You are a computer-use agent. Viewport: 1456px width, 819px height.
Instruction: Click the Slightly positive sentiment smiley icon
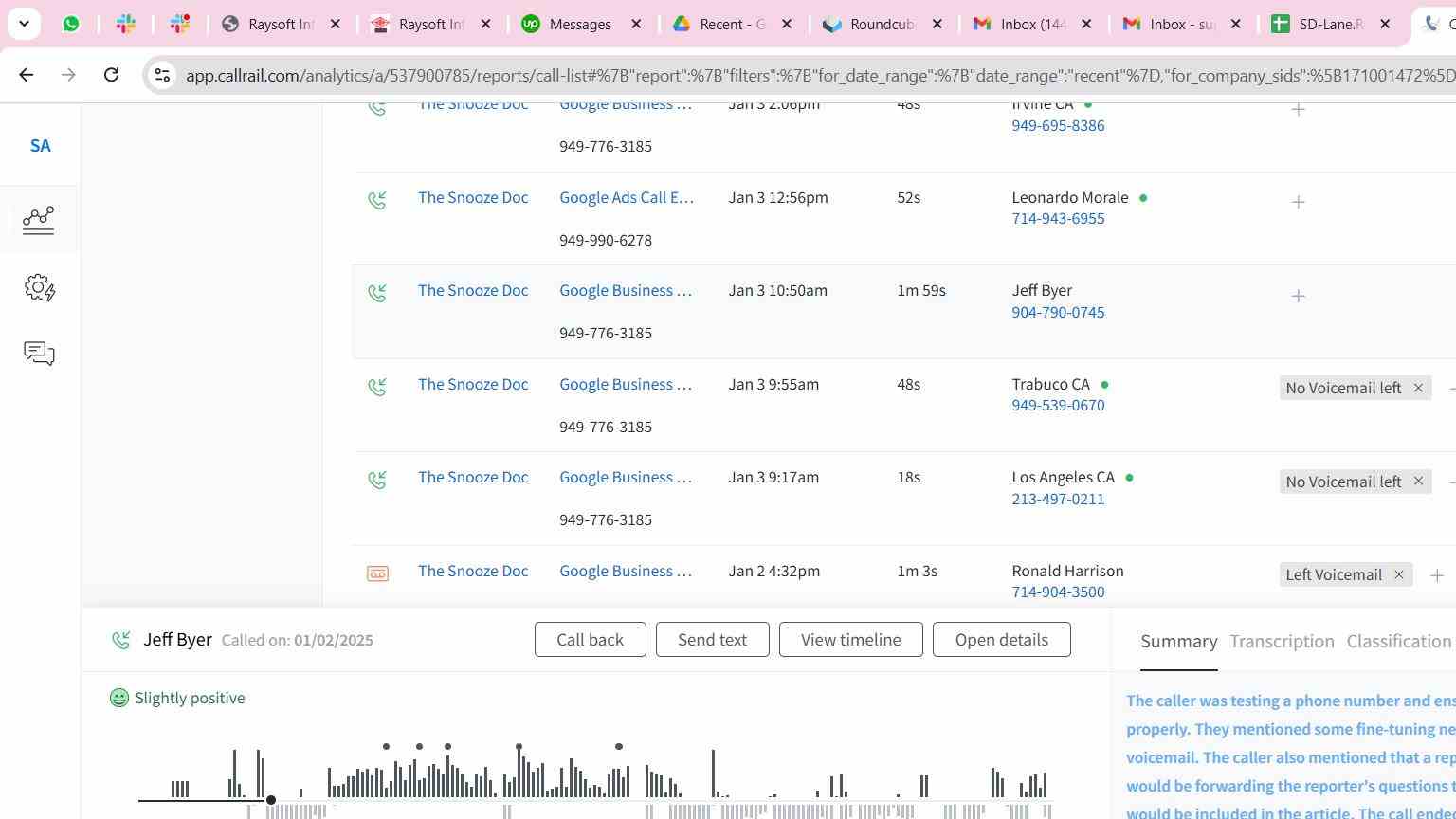(119, 698)
